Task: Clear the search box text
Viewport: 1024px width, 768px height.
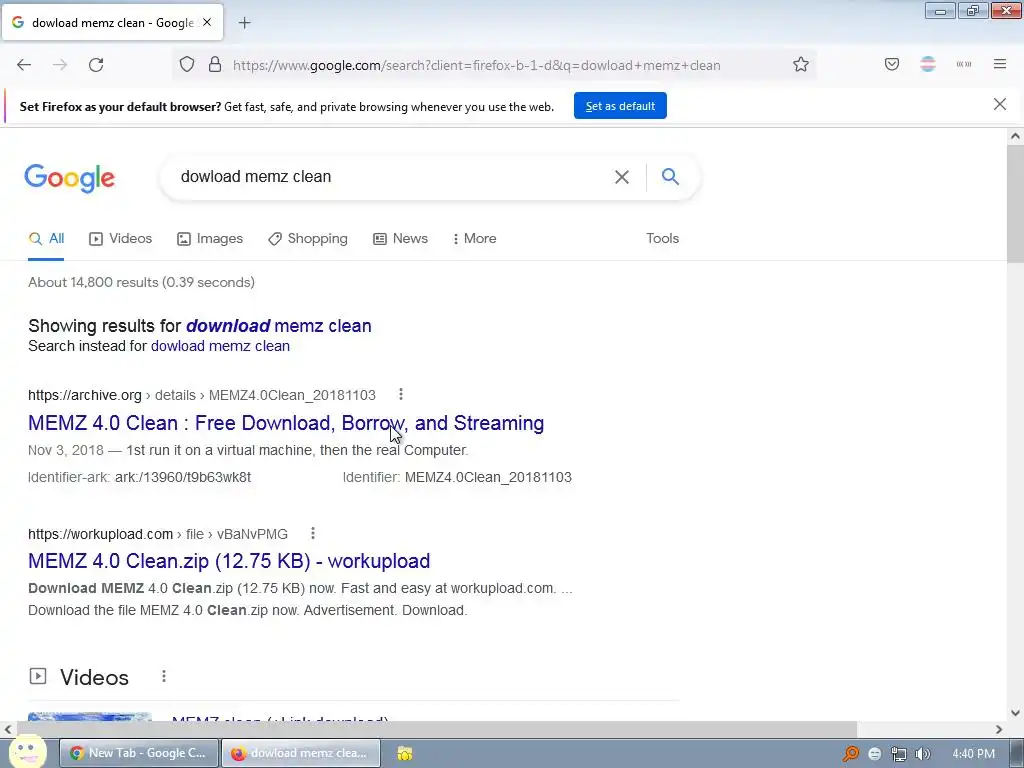Action: point(622,177)
